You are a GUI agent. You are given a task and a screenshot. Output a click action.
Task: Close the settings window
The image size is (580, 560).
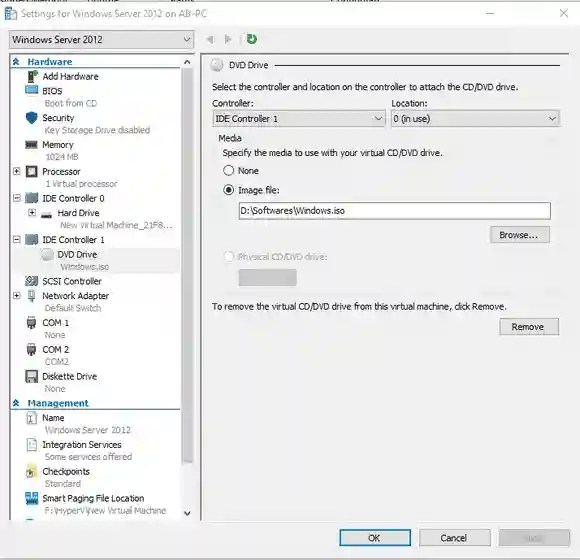click(x=564, y=14)
